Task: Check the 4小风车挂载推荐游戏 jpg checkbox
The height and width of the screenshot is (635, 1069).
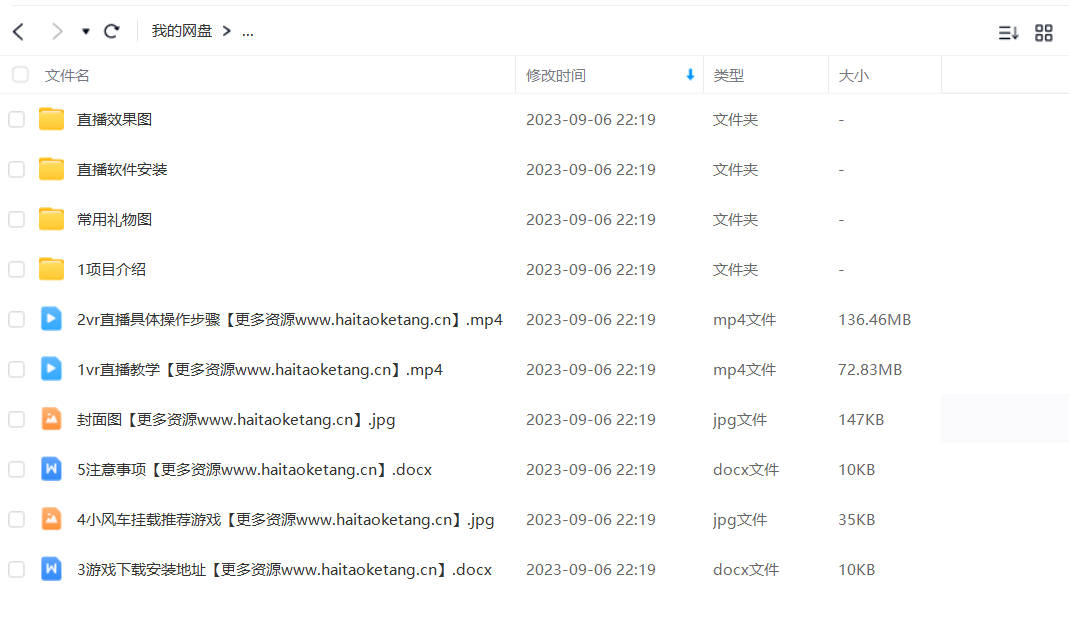Action: click(16, 520)
